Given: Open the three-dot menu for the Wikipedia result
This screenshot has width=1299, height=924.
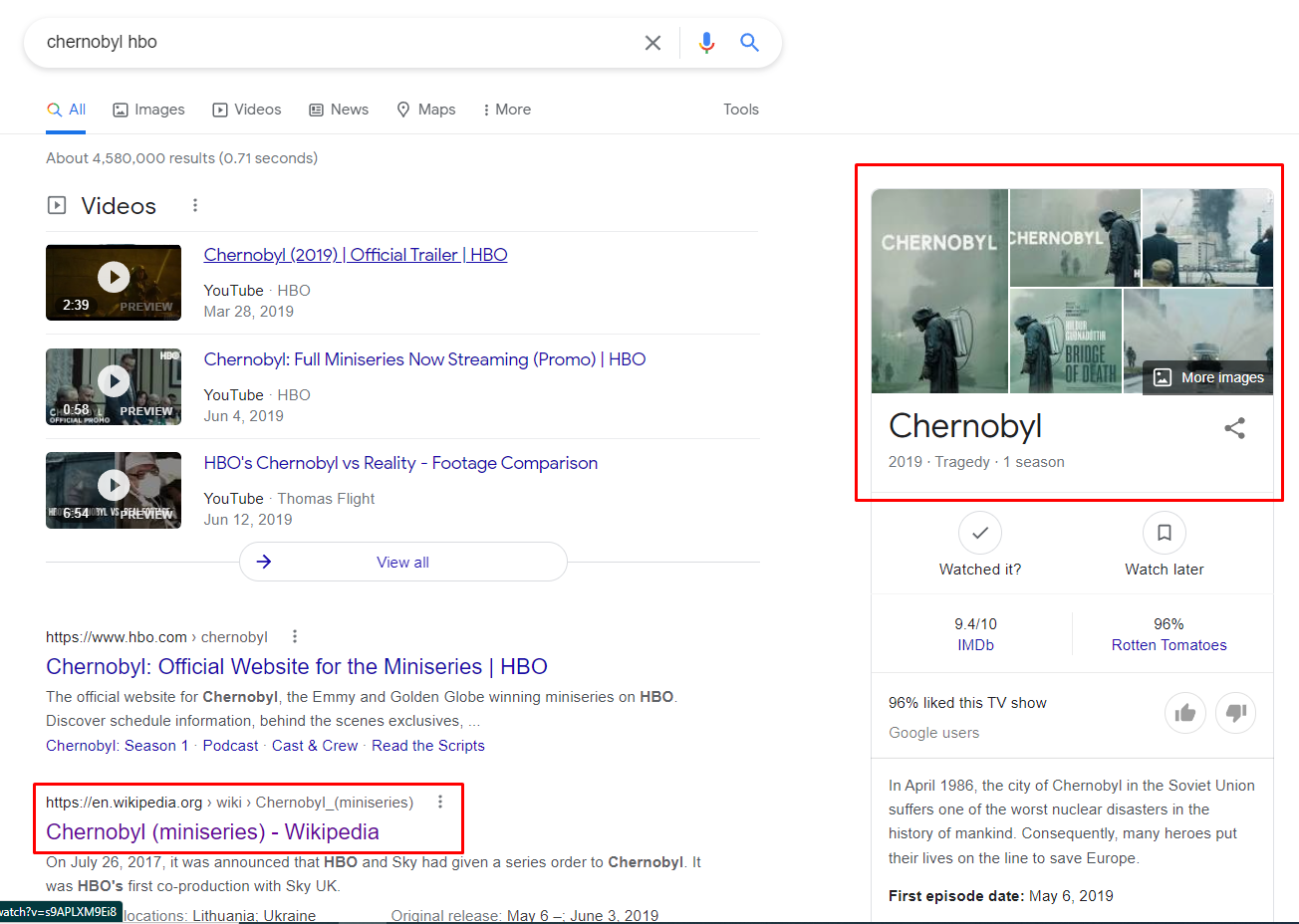Looking at the screenshot, I should [440, 802].
